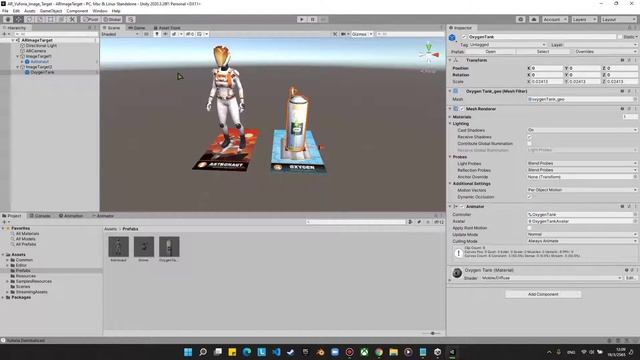
Task: Open the Cast Shadows dropdown
Action: [582, 130]
